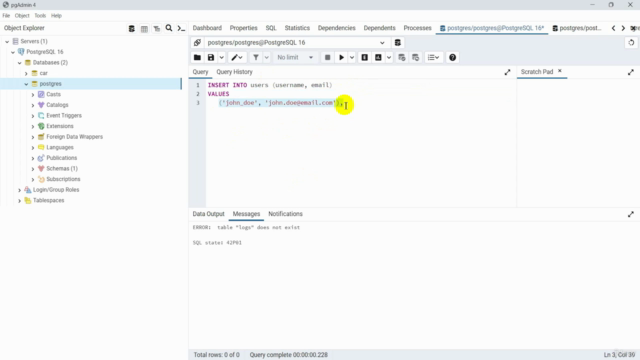Select Event Triggers in the tree
Viewport: 640px width, 360px height.
(x=64, y=116)
